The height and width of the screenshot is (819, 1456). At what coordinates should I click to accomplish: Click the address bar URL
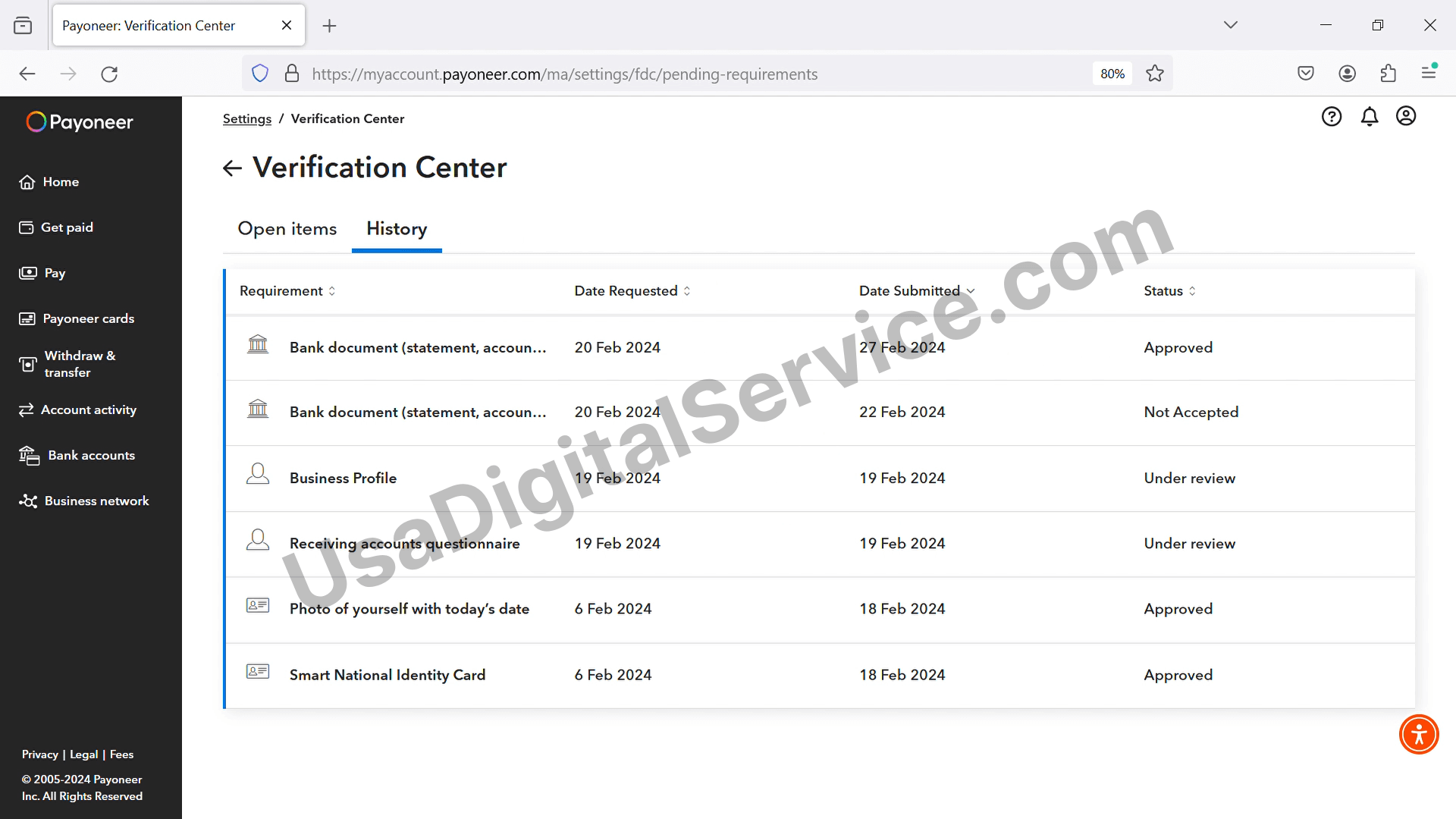coord(564,74)
